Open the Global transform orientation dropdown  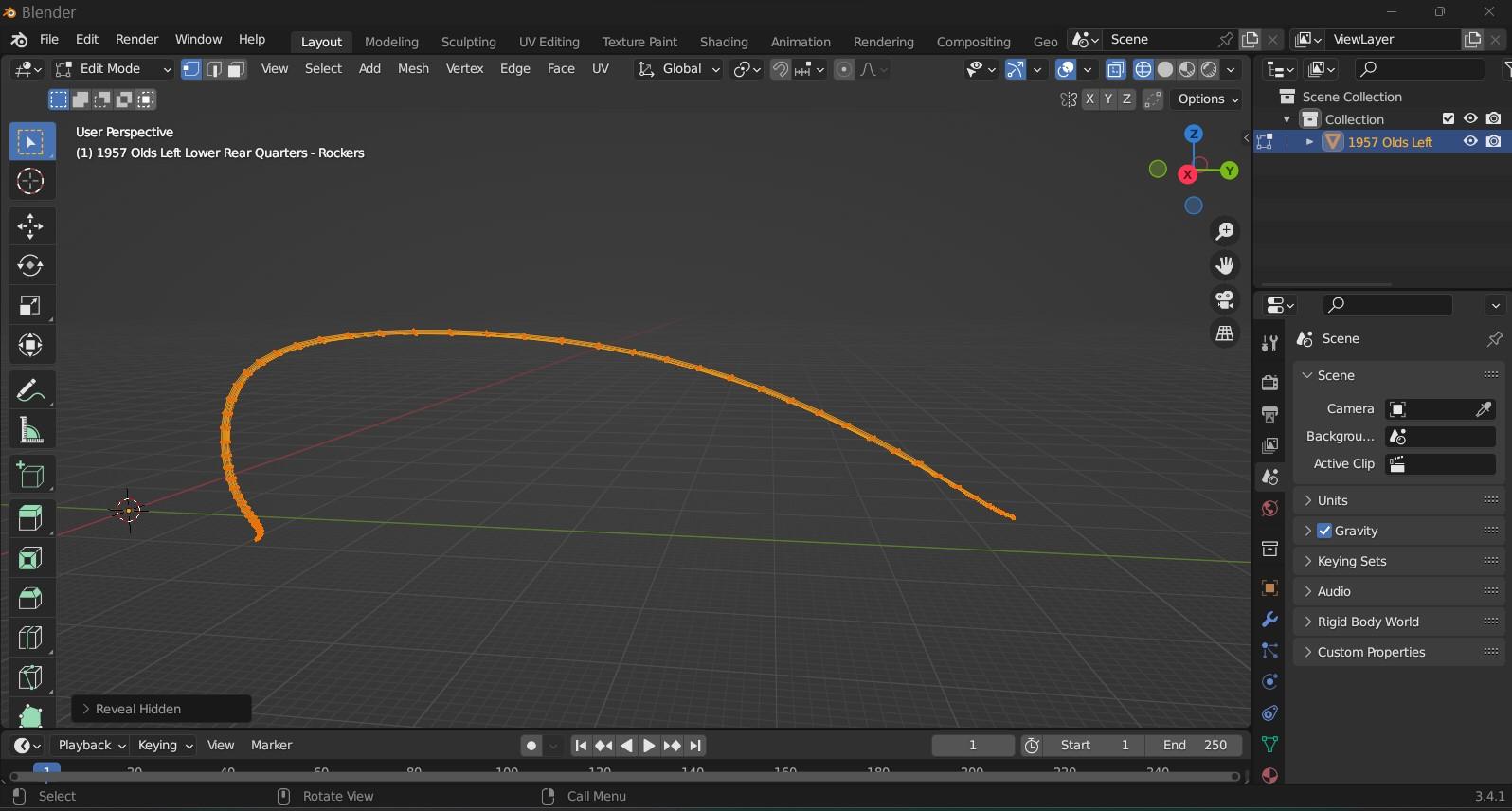coord(678,69)
